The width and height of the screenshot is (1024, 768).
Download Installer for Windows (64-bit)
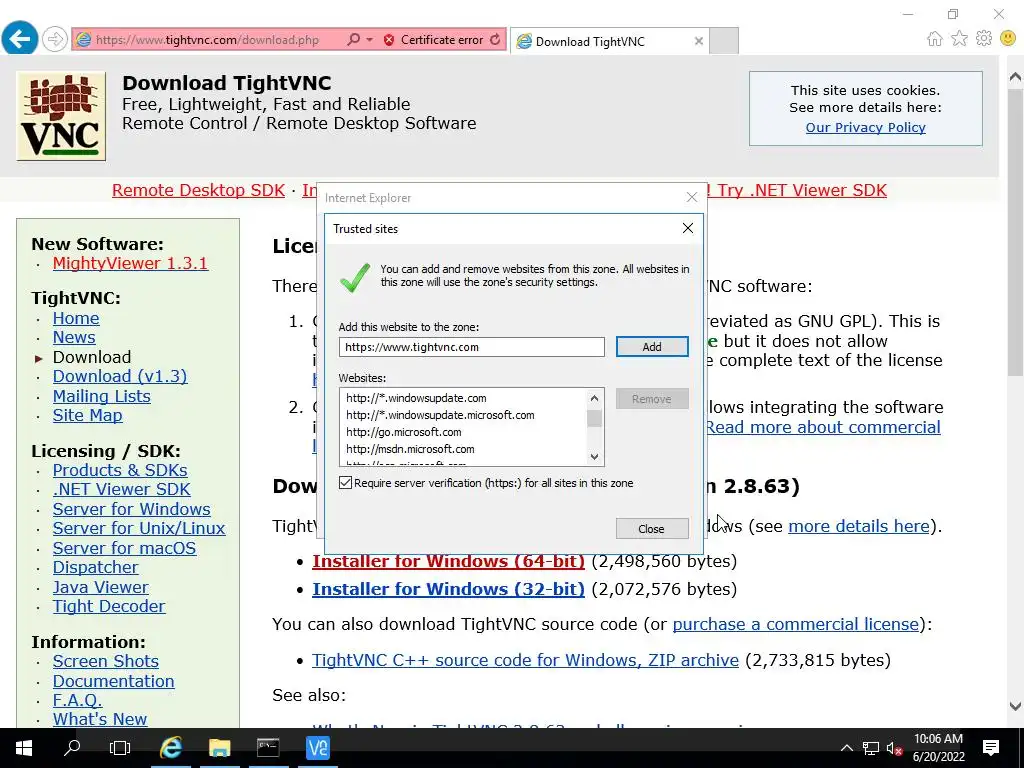coord(449,561)
